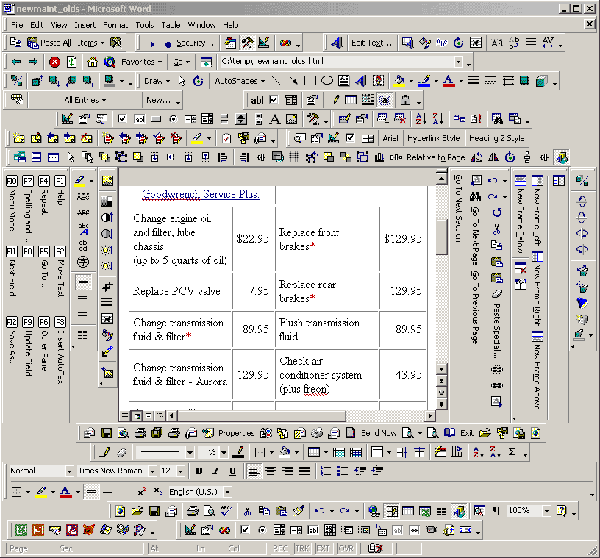Viewport: 600px width, 558px height.
Task: Click the spelling status book icon in status bar
Action: click(375, 548)
